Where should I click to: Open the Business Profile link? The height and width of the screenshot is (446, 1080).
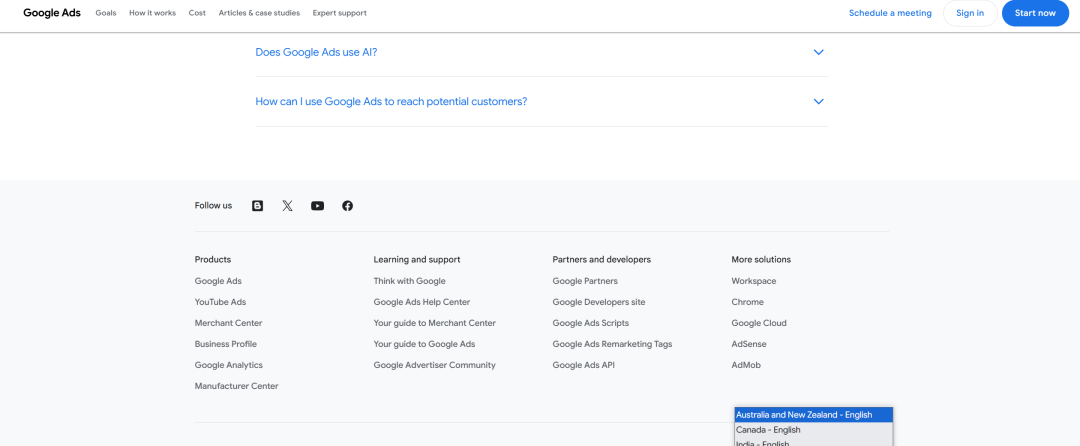pyautogui.click(x=226, y=344)
